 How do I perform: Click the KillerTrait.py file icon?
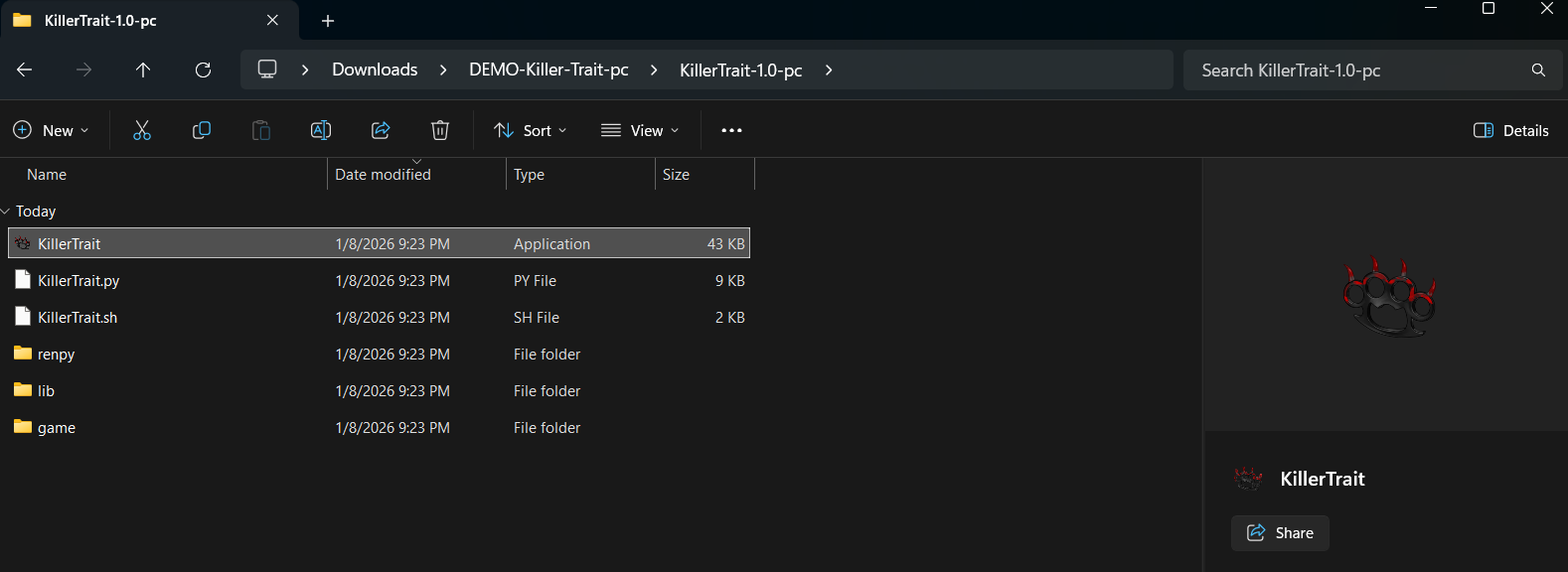click(23, 280)
